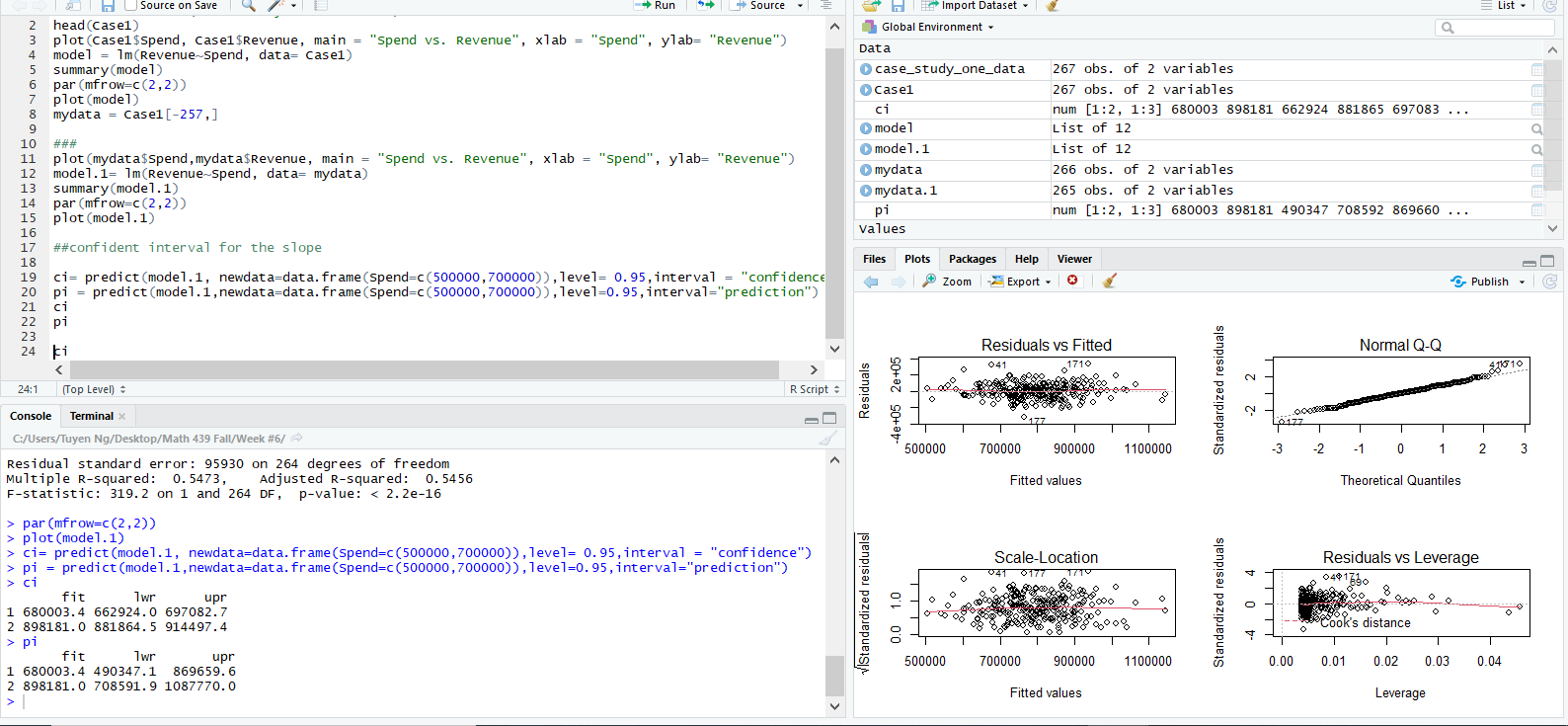Open the (Top Level) scope selector
The height and width of the screenshot is (726, 1568).
[94, 389]
